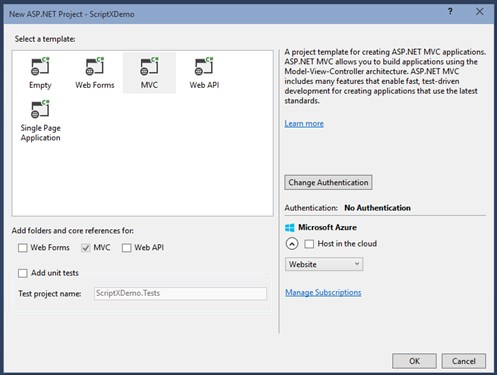Open the Website hosting type dropdown

324,264
